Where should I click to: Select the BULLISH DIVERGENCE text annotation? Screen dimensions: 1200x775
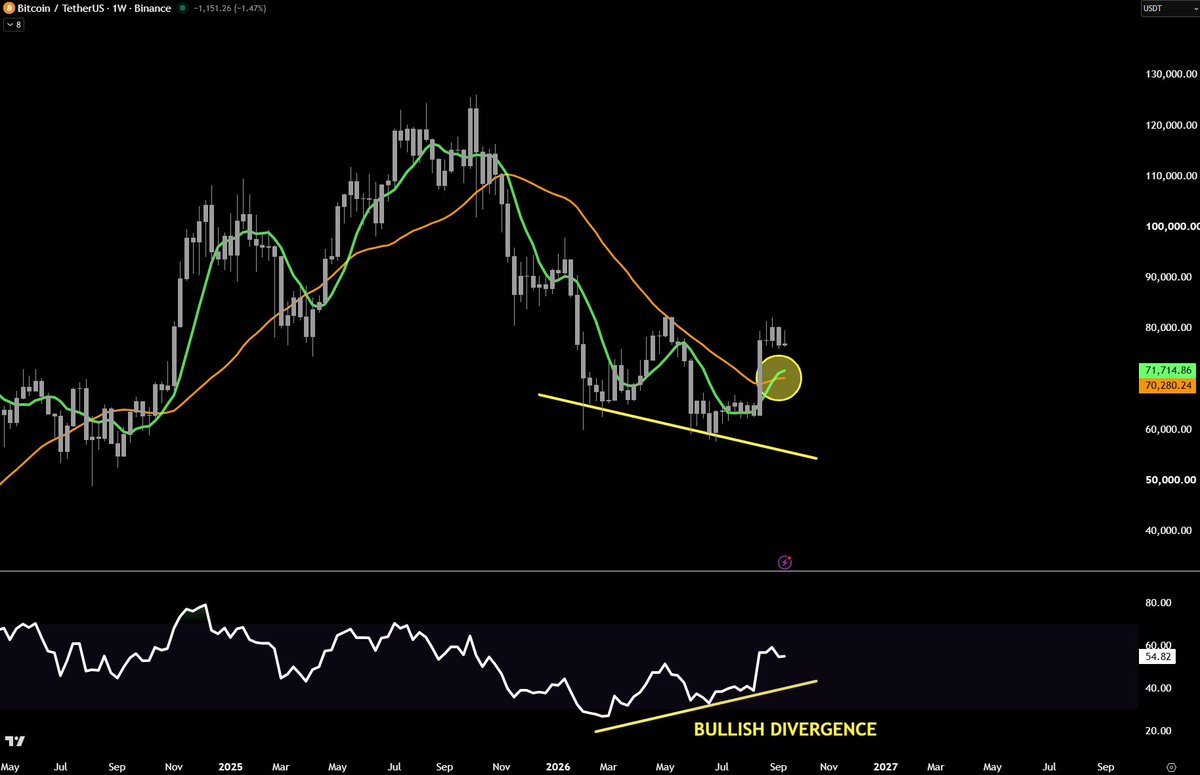785,730
